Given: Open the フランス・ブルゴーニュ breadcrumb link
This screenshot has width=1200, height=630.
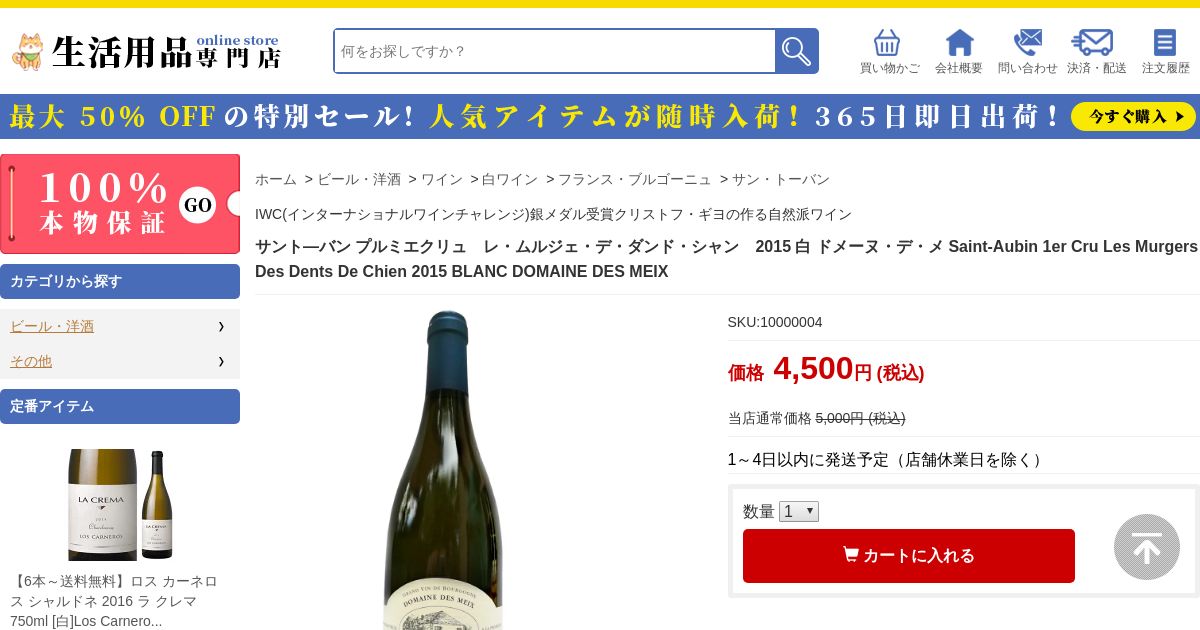Looking at the screenshot, I should (x=634, y=179).
